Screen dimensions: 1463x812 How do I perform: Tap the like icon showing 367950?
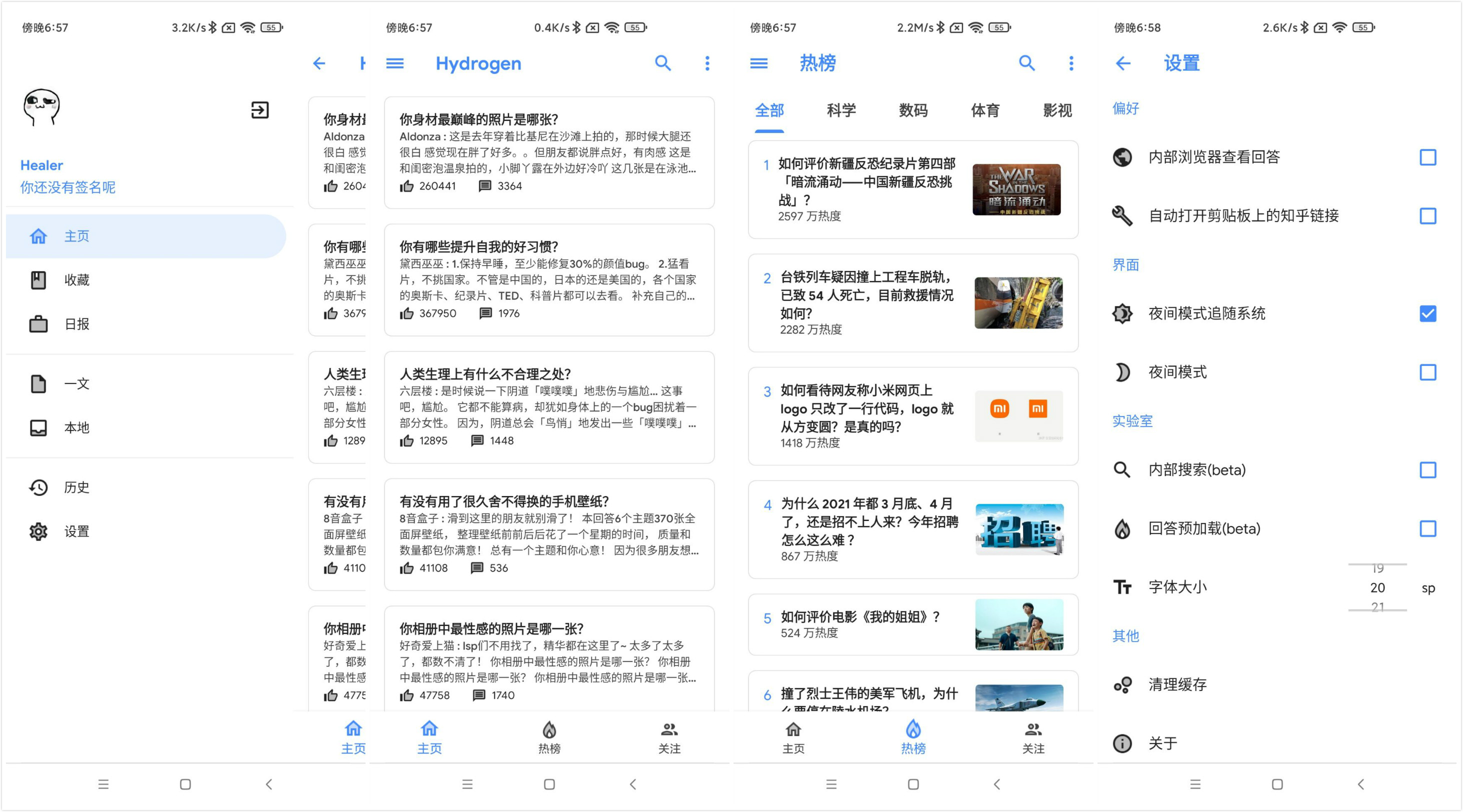tap(406, 313)
